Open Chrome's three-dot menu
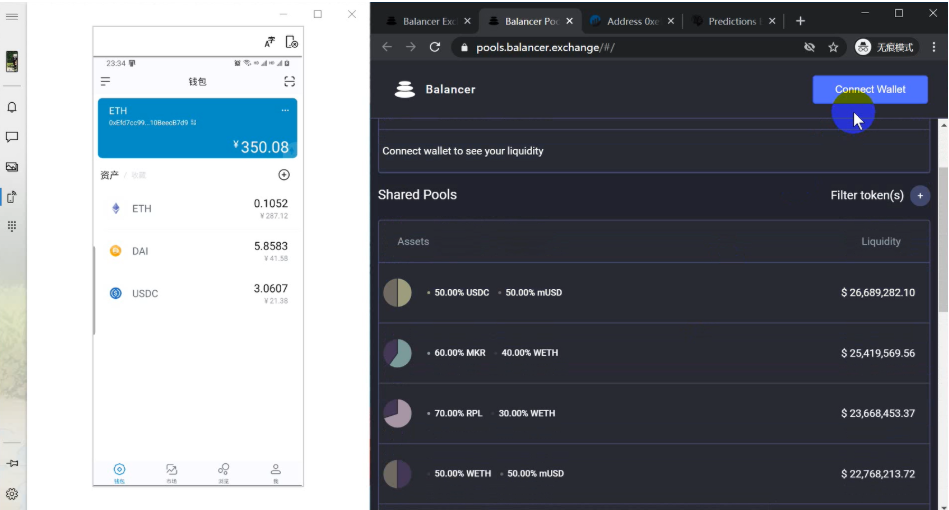This screenshot has height=510, width=949. [x=932, y=47]
